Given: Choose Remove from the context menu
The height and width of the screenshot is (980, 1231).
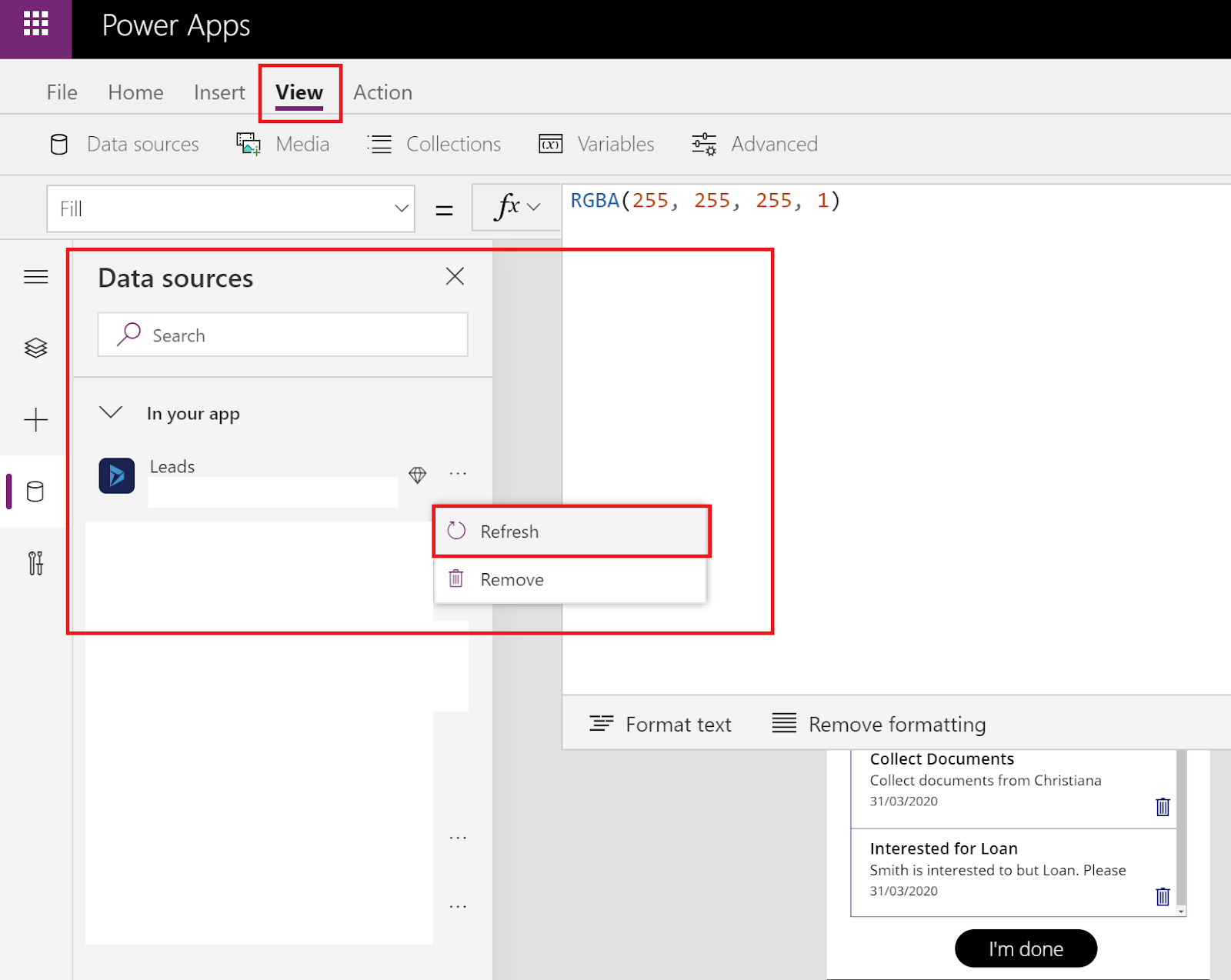Looking at the screenshot, I should pyautogui.click(x=570, y=579).
